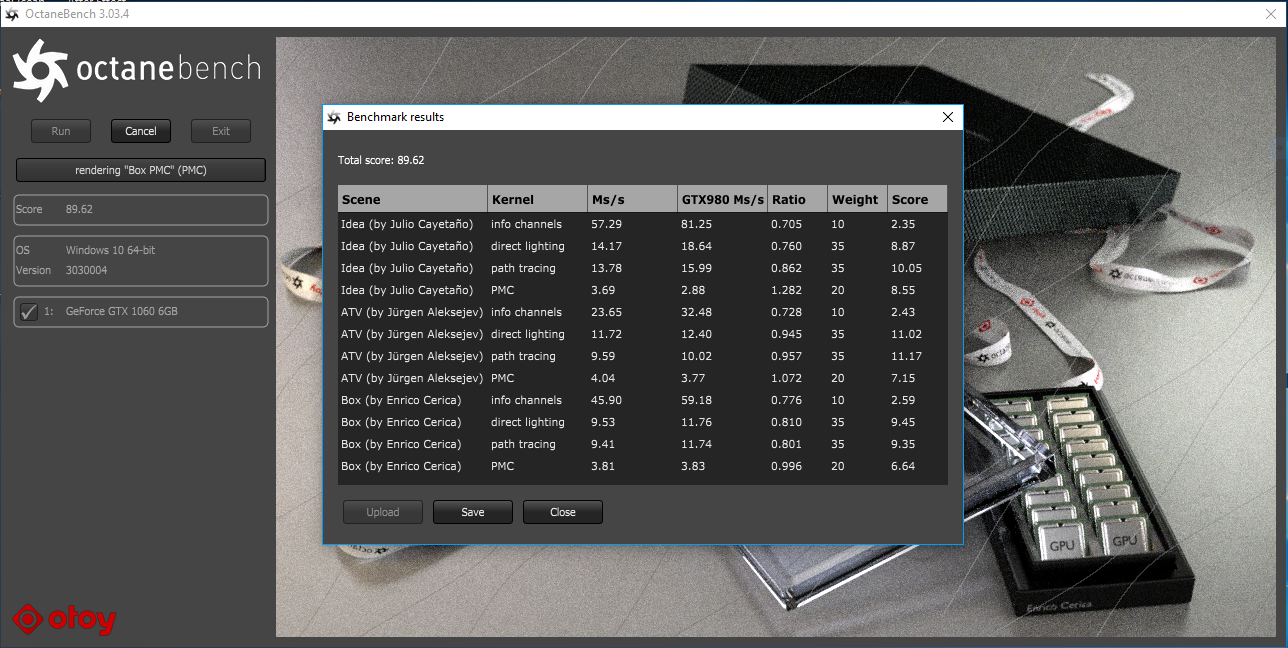Click the OctaneBench title bar icon
This screenshot has width=1288, height=648.
pyautogui.click(x=13, y=14)
